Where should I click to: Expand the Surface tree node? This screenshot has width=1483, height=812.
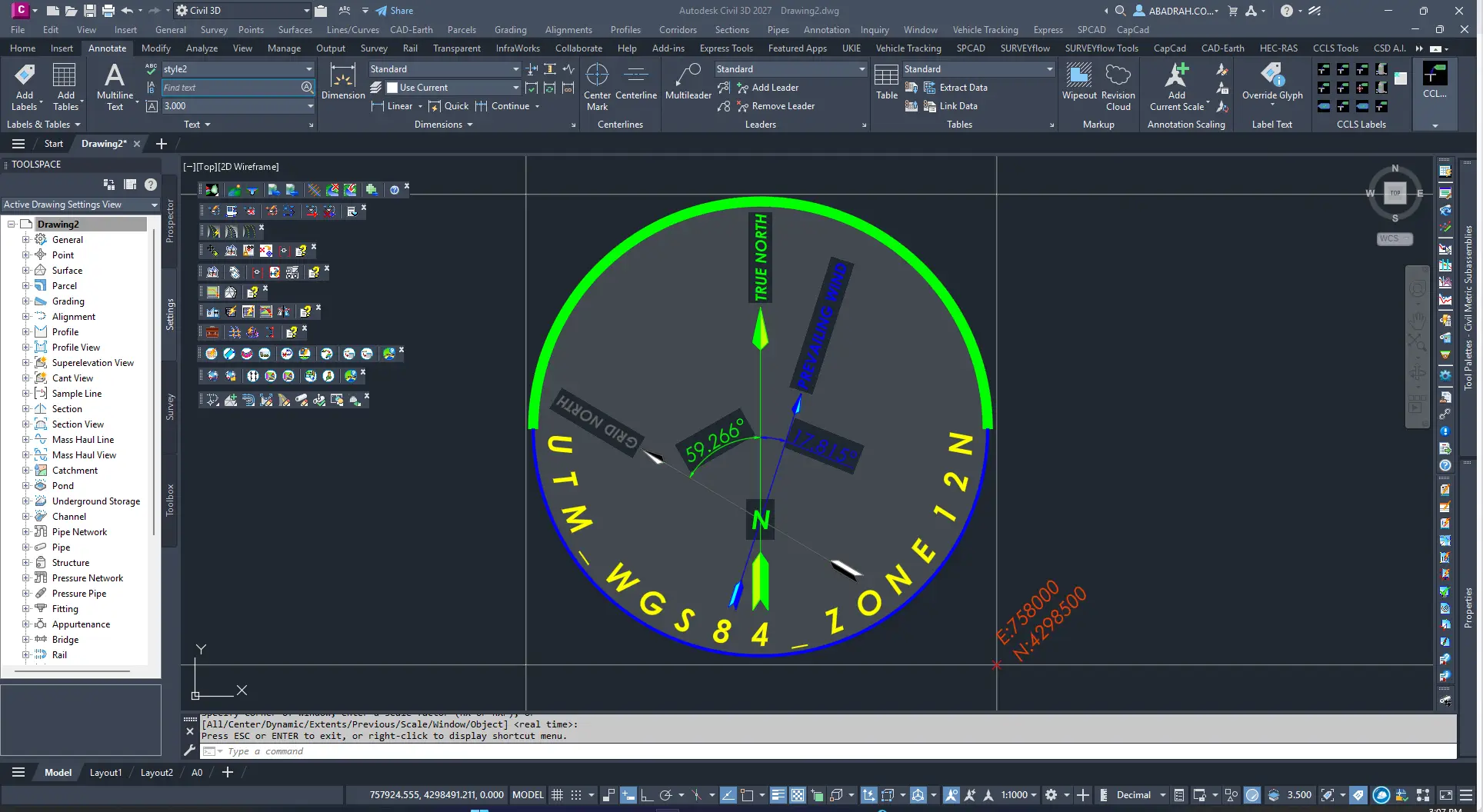[x=25, y=271]
